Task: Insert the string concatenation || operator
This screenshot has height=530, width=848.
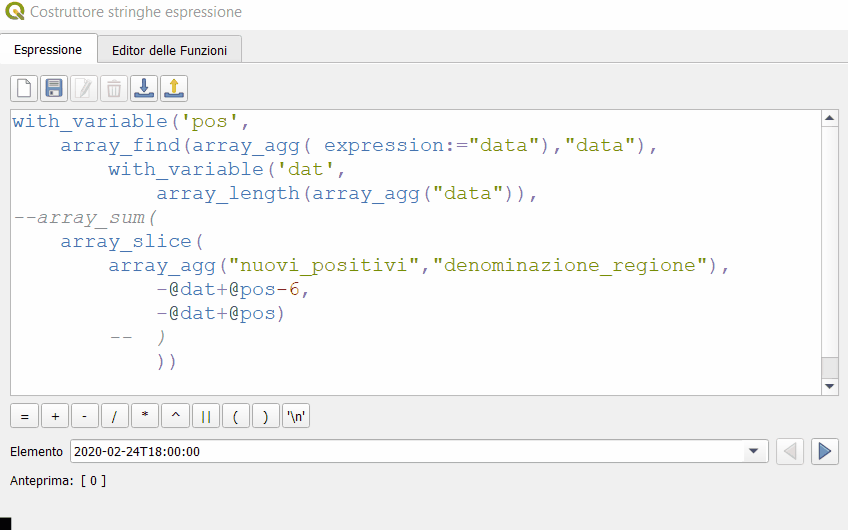Action: click(205, 417)
